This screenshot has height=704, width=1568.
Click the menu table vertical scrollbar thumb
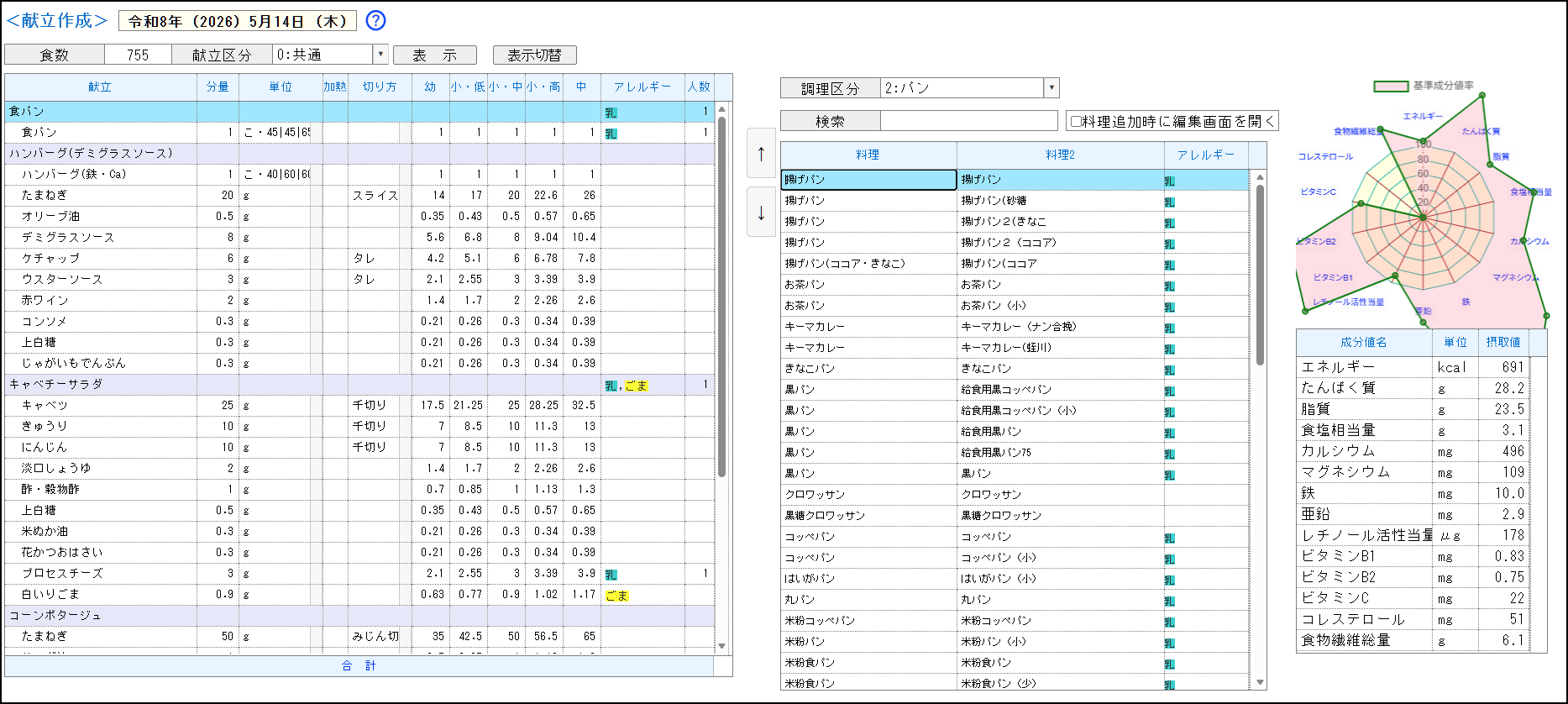(x=721, y=297)
